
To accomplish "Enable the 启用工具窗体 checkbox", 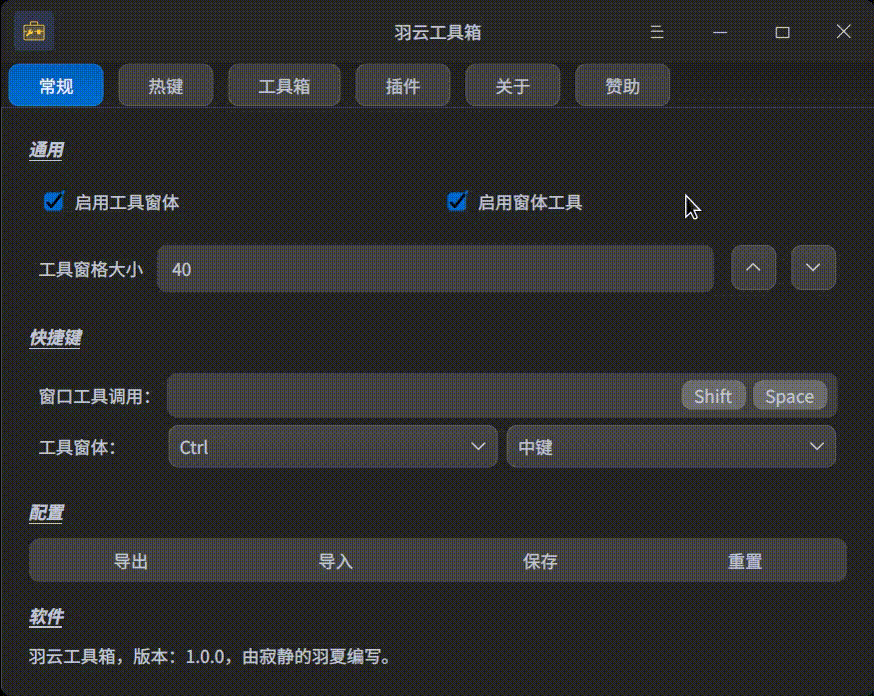I will pos(52,201).
